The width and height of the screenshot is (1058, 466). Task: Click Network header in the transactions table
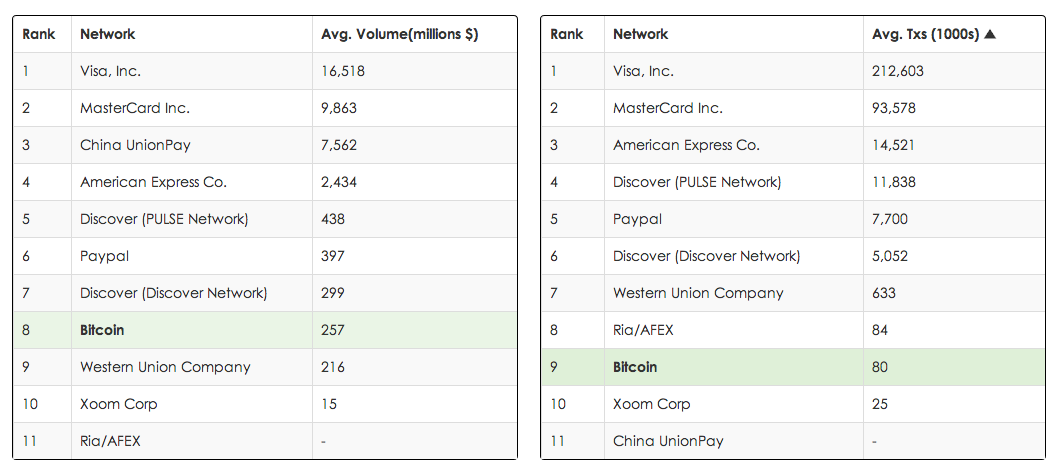coord(640,34)
